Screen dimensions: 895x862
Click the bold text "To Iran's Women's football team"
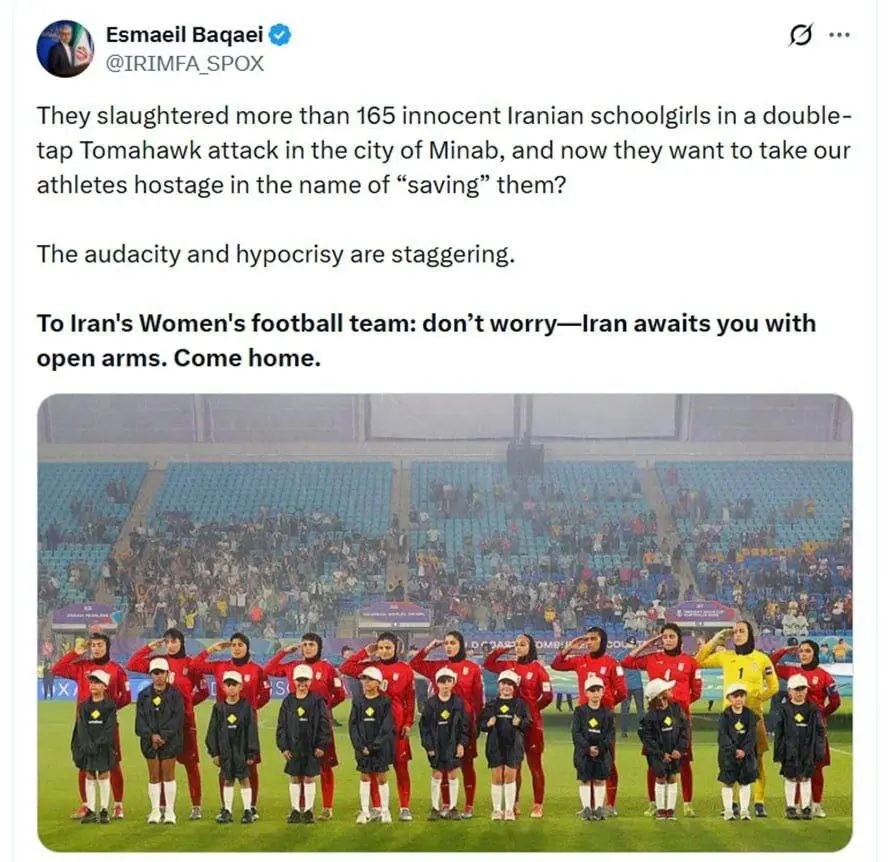tap(225, 323)
